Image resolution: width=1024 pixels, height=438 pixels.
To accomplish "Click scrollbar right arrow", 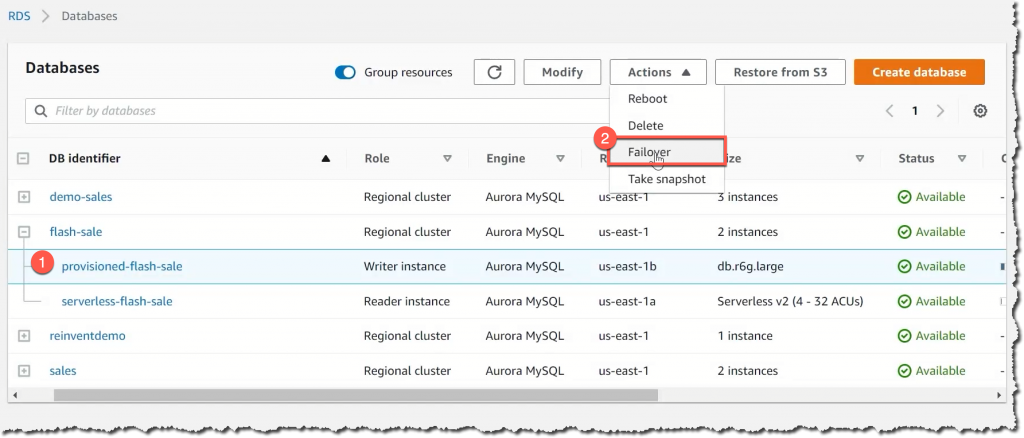I will pyautogui.click(x=999, y=395).
